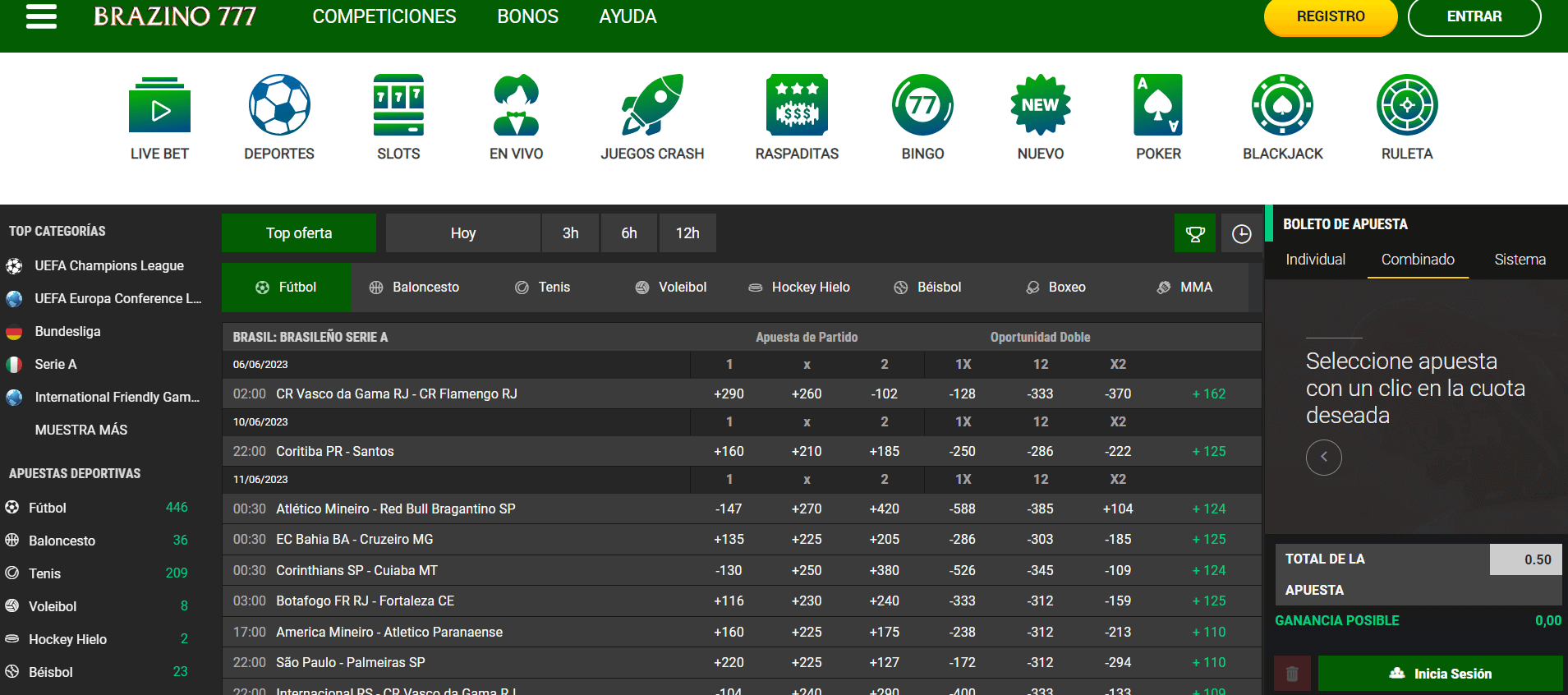Pick +380 odds for Cuiaba MT win
This screenshot has height=695, width=1568.
coord(885,571)
